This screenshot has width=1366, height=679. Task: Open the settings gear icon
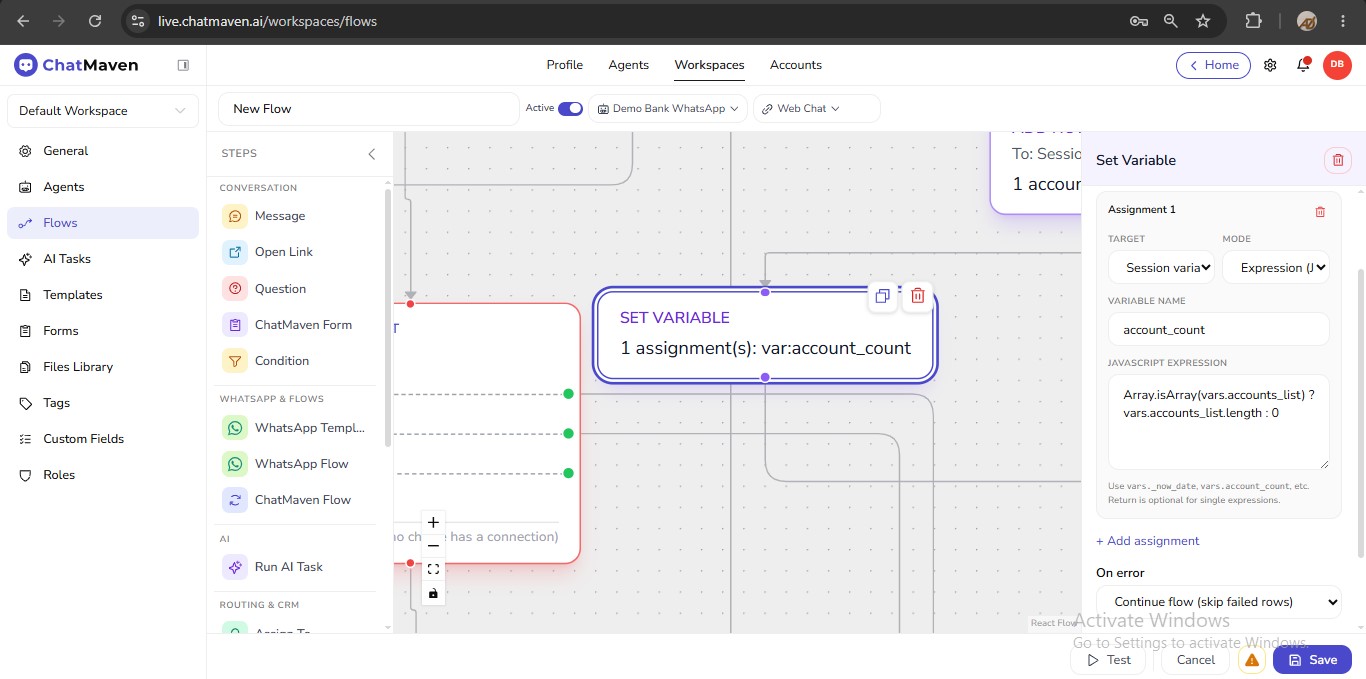coord(1270,65)
